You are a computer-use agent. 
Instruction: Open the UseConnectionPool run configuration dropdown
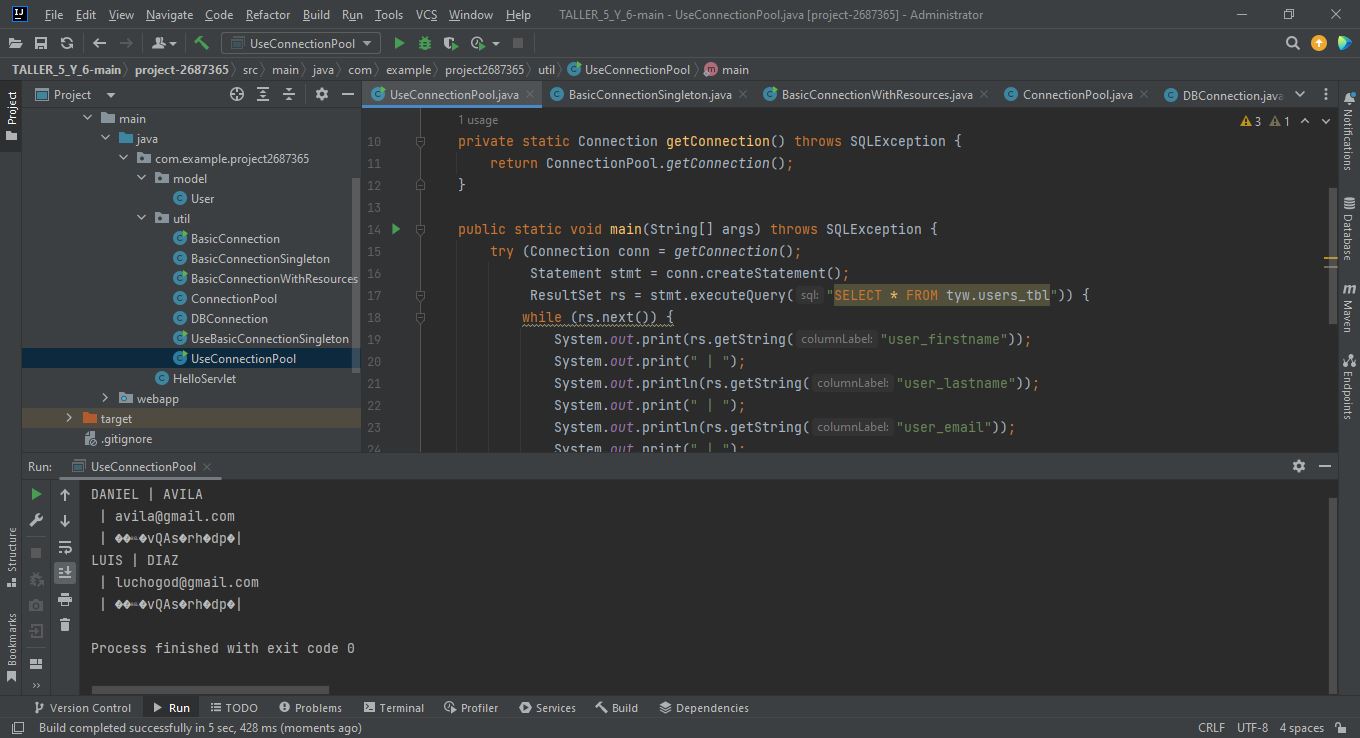(x=300, y=43)
